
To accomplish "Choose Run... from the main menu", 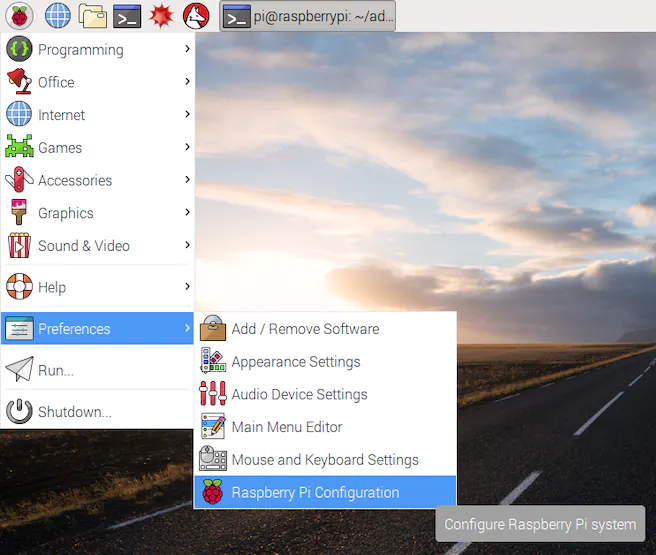I will click(97, 370).
